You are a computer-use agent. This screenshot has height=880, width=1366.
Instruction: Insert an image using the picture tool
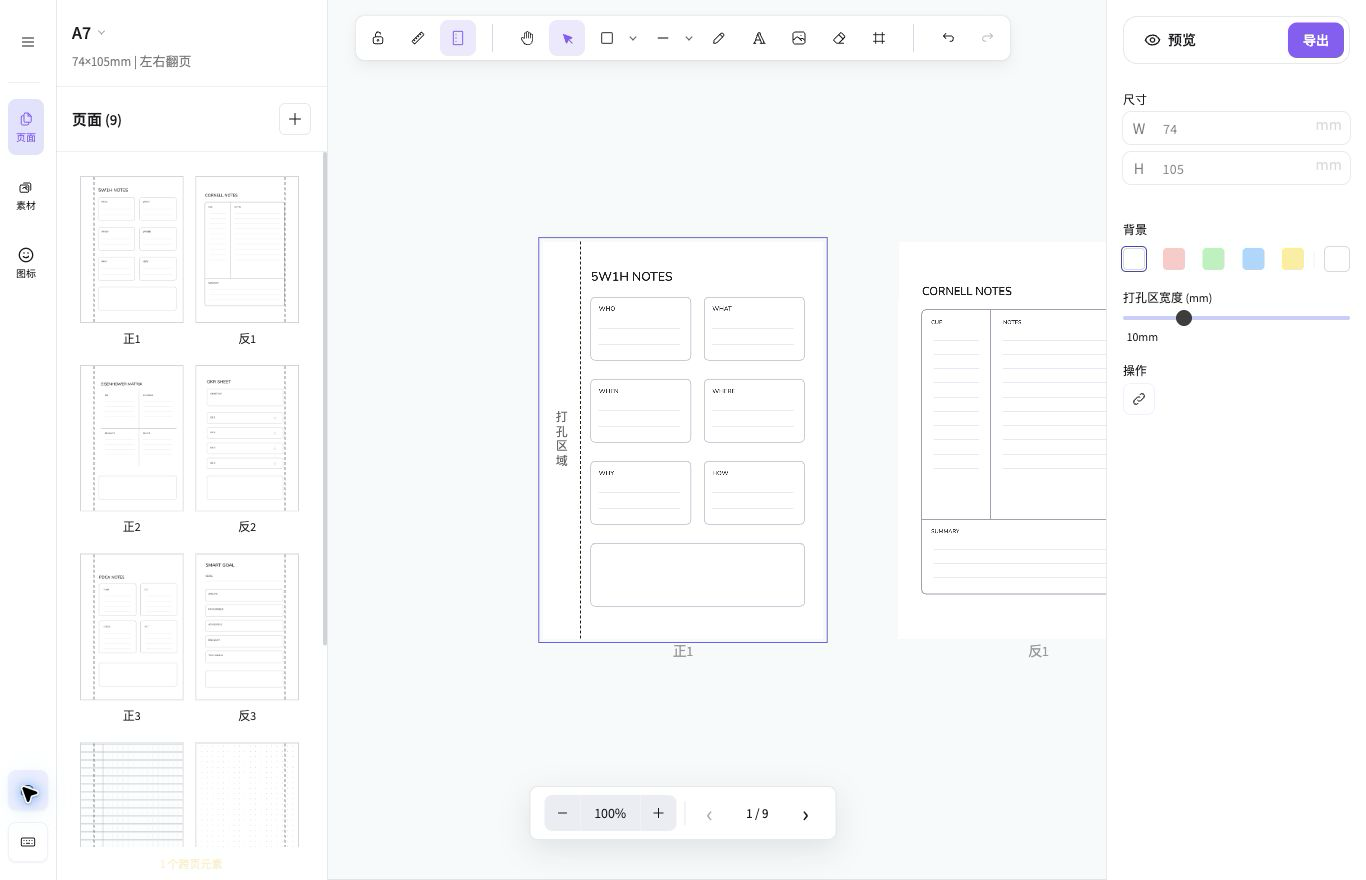click(x=799, y=38)
